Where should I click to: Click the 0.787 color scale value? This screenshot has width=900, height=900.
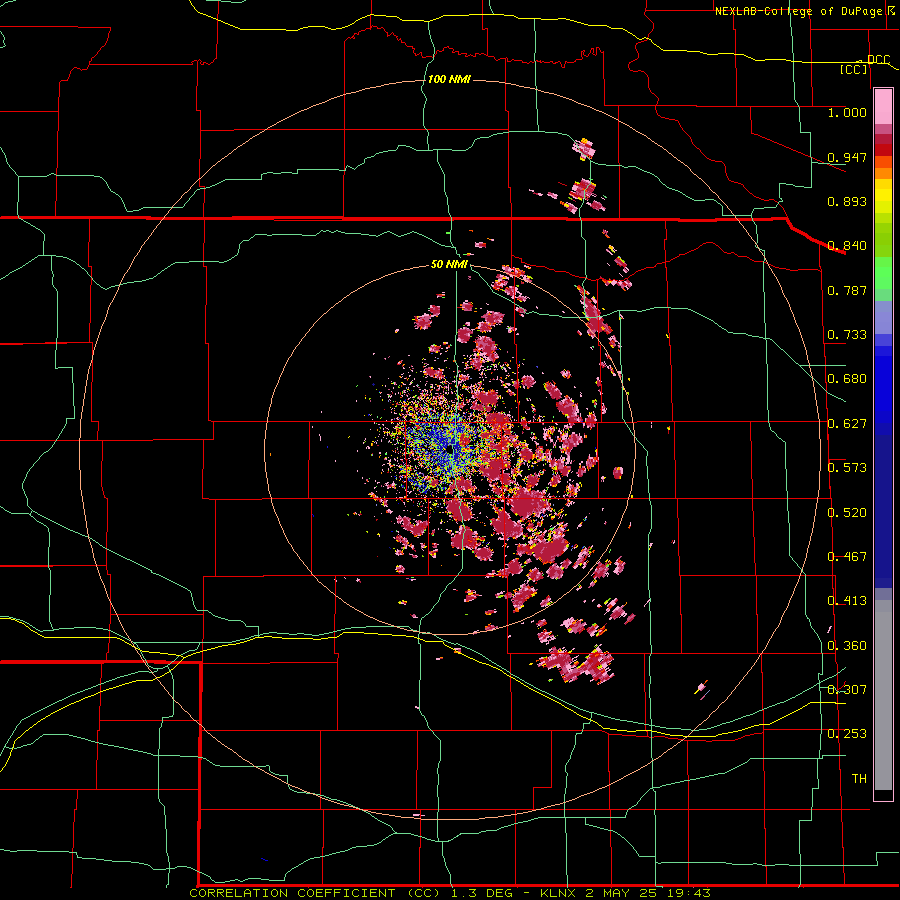pos(847,290)
